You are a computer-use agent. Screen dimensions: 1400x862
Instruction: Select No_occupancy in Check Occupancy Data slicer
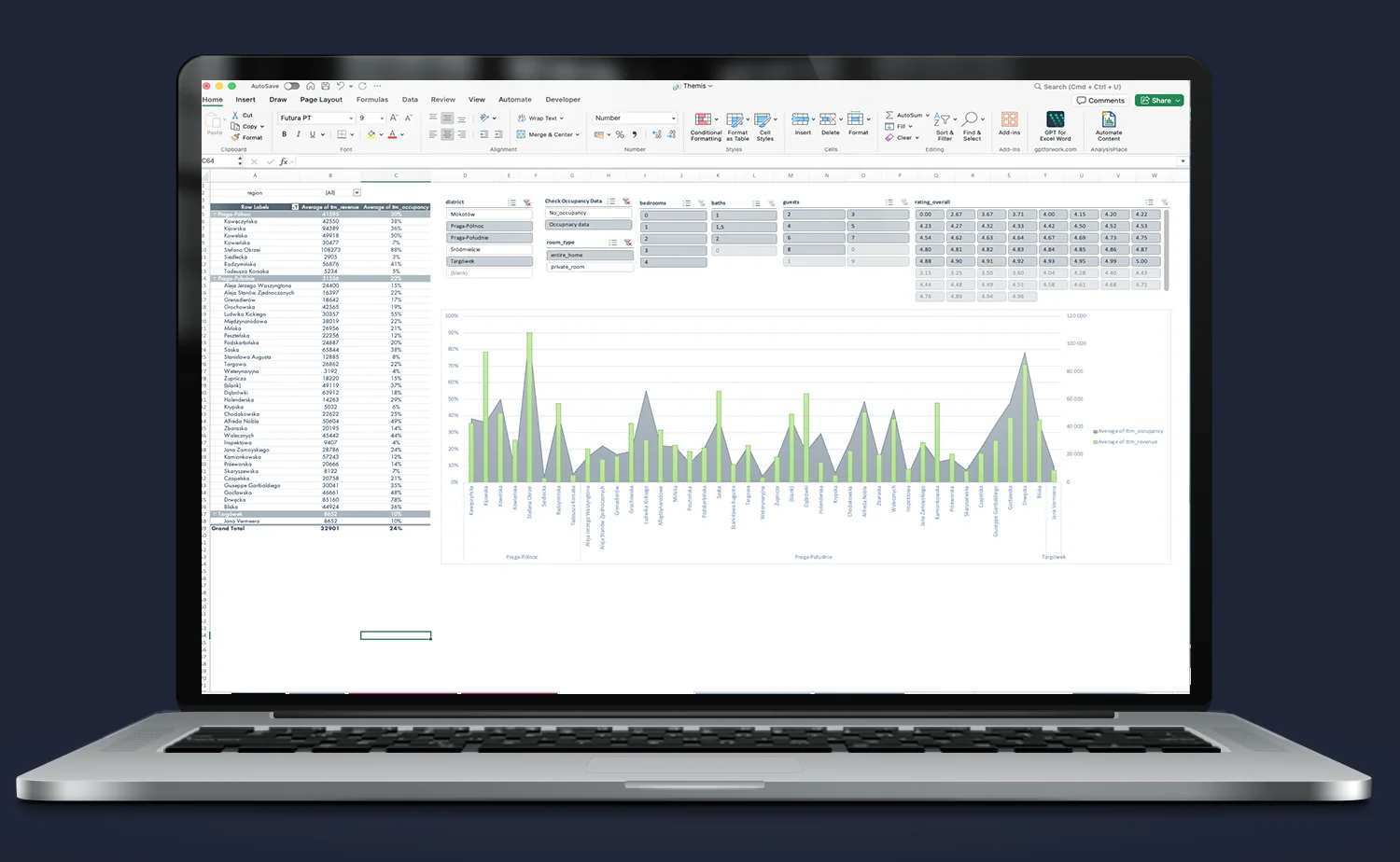pos(589,213)
